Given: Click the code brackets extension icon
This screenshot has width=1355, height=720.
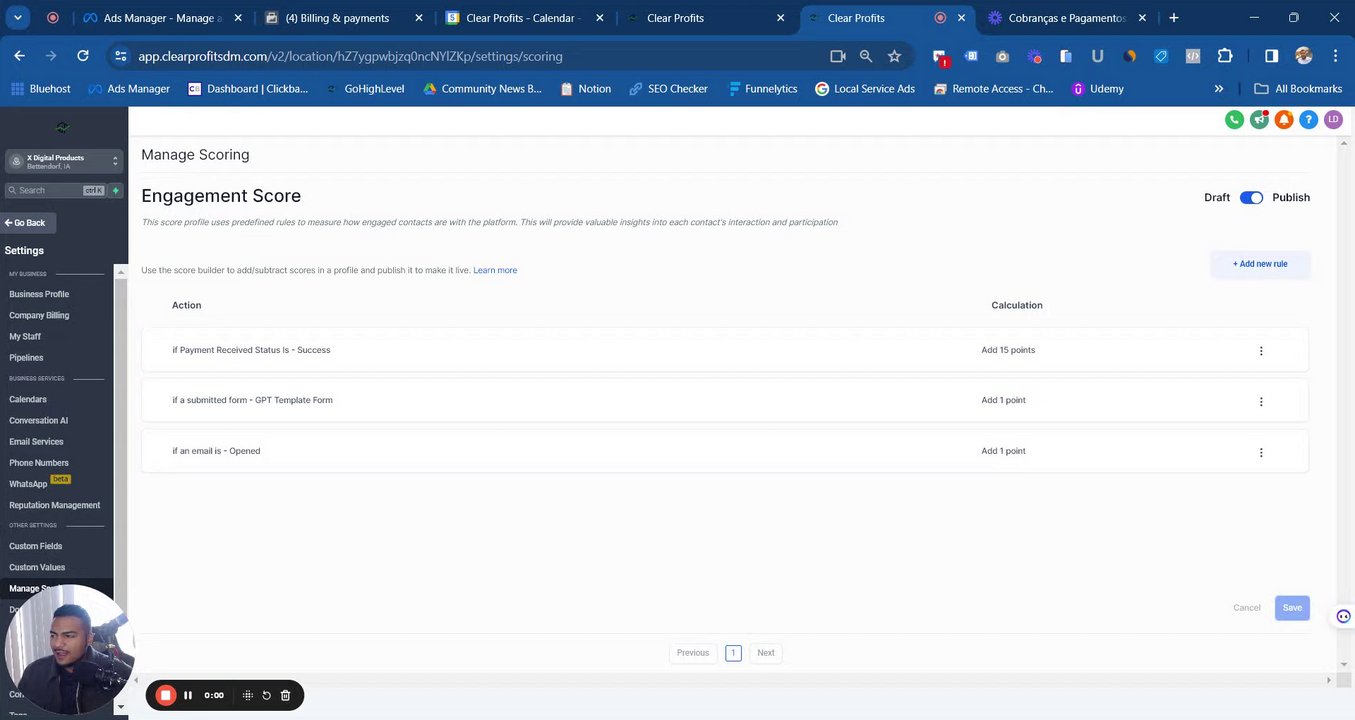Looking at the screenshot, I should coord(1193,56).
